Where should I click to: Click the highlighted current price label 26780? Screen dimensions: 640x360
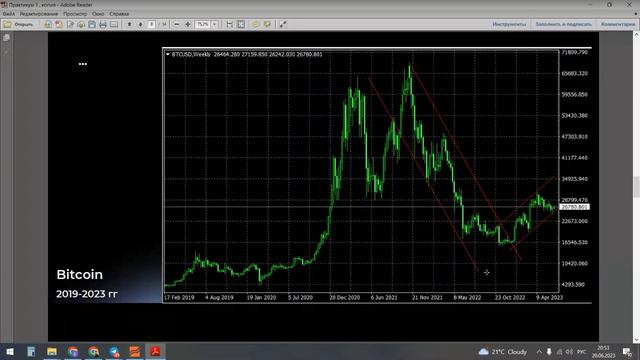tap(574, 207)
